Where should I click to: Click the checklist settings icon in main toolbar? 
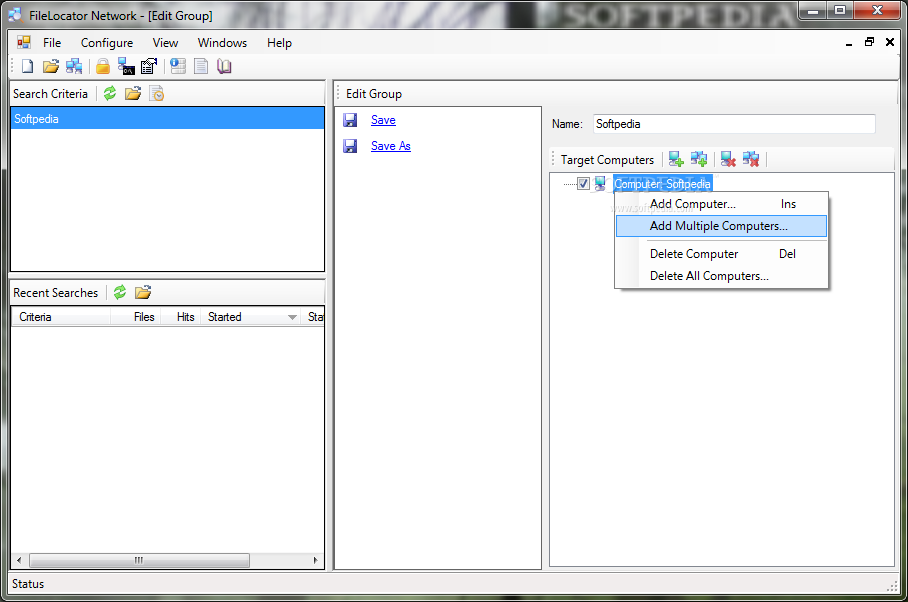(x=149, y=66)
